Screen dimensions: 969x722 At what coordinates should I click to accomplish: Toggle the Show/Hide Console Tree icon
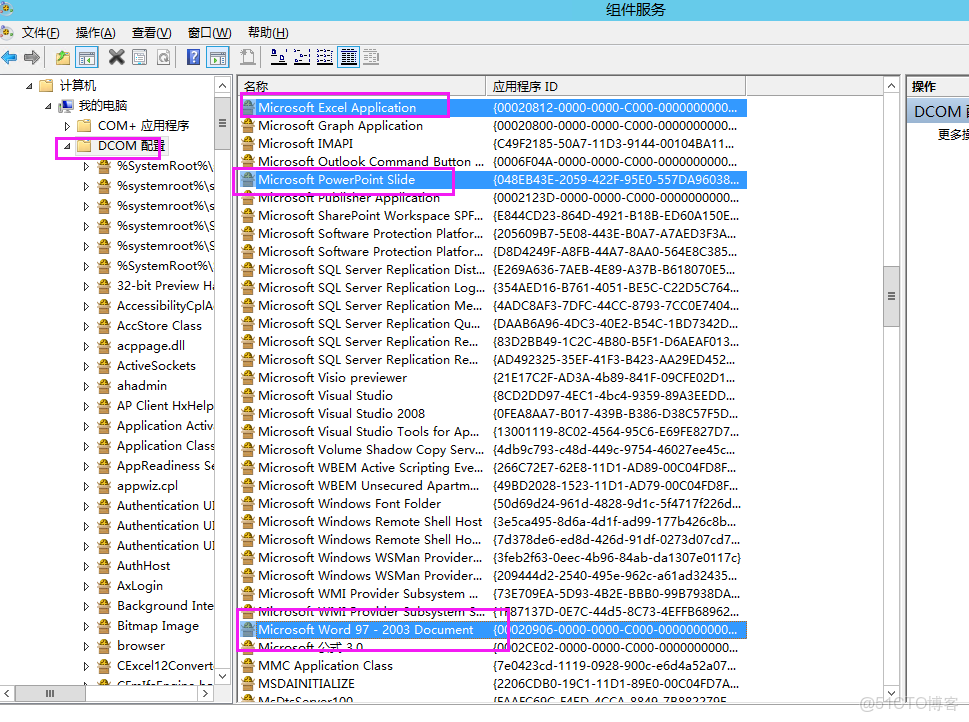click(x=87, y=57)
